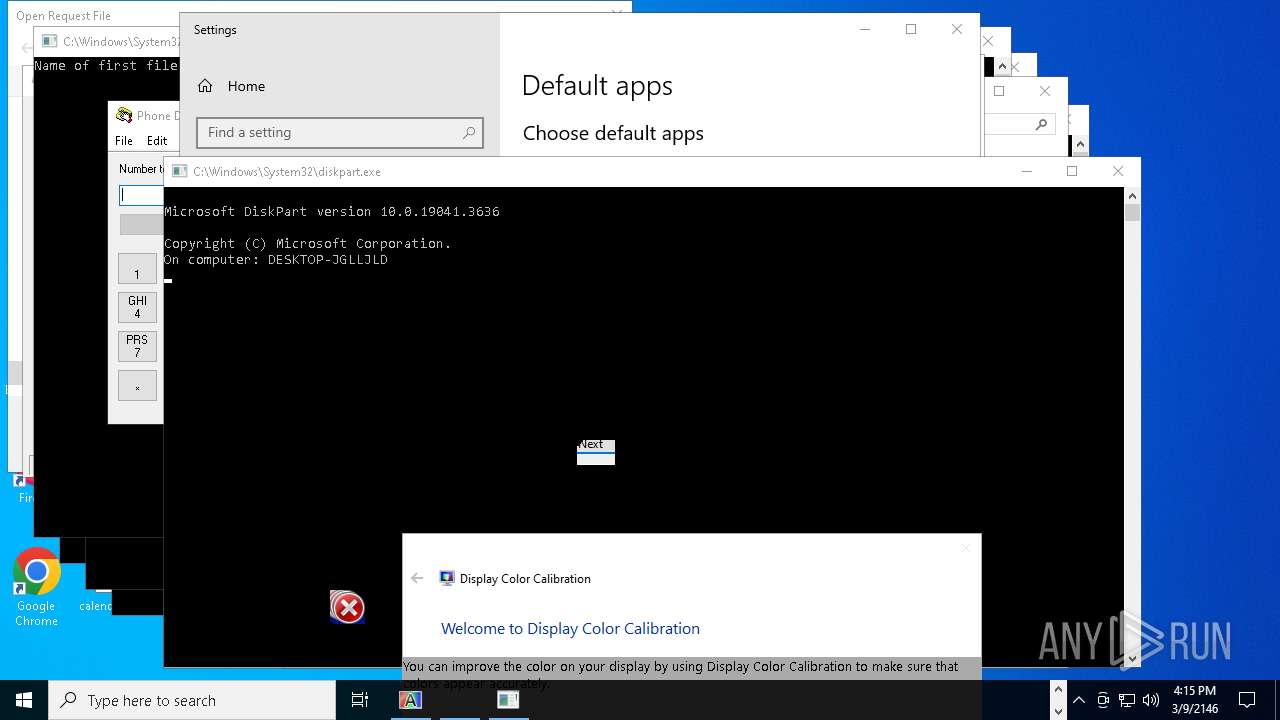Open the notification center icon
Screen dimensions: 1280x720
[x=1247, y=700]
